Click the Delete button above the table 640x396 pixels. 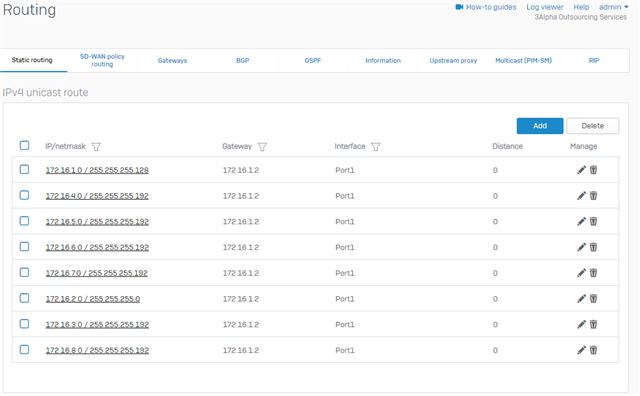tap(592, 126)
